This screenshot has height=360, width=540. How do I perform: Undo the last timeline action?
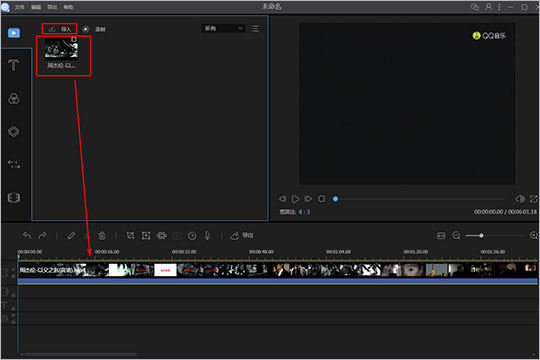[x=27, y=235]
